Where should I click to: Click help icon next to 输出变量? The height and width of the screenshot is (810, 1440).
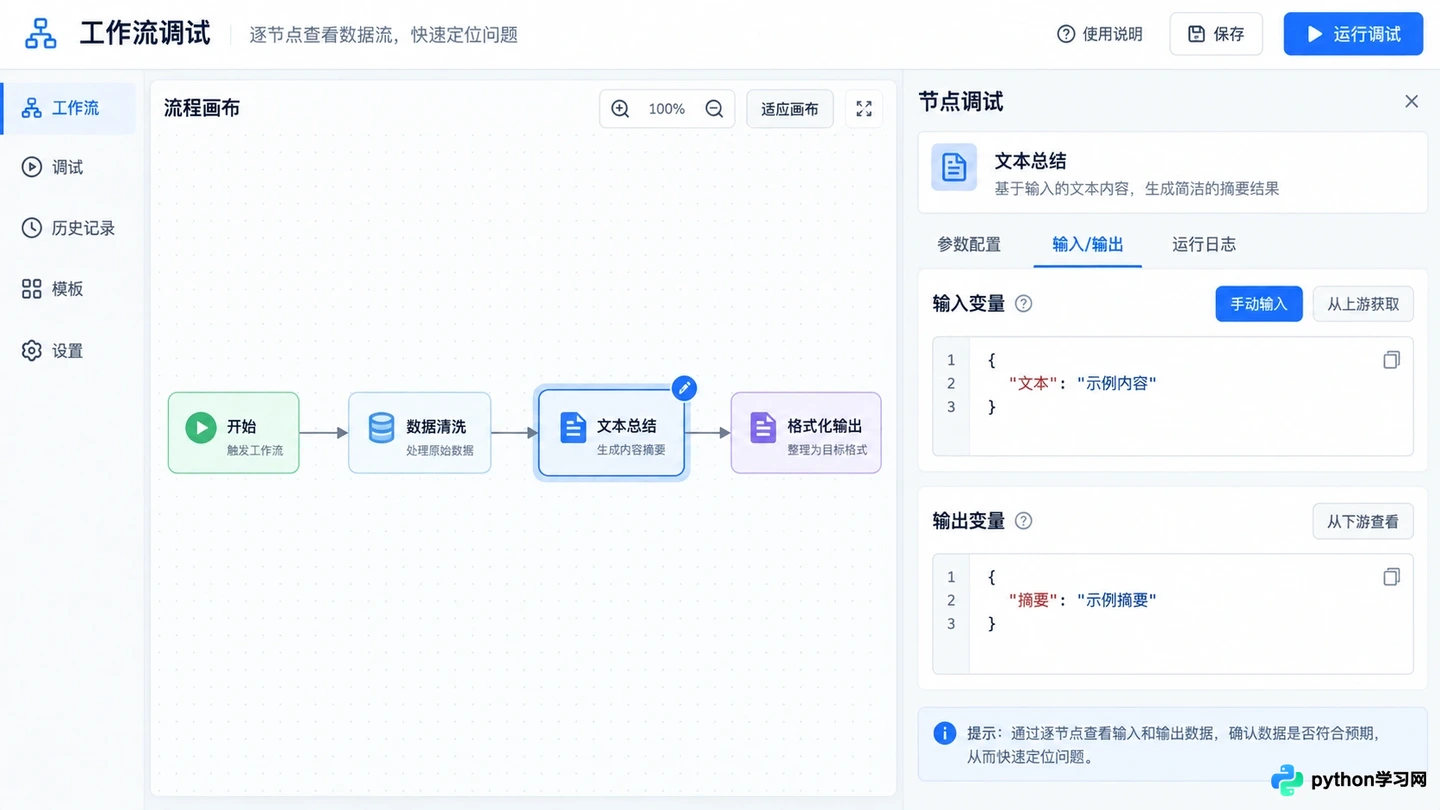[x=1023, y=521]
